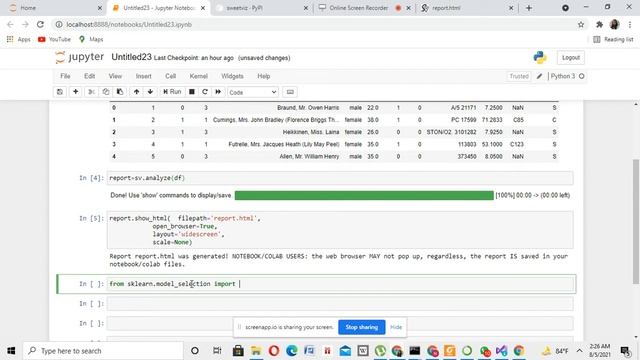Move selected cell down arrow
Viewport: 640px width, 360px height.
pos(150,92)
